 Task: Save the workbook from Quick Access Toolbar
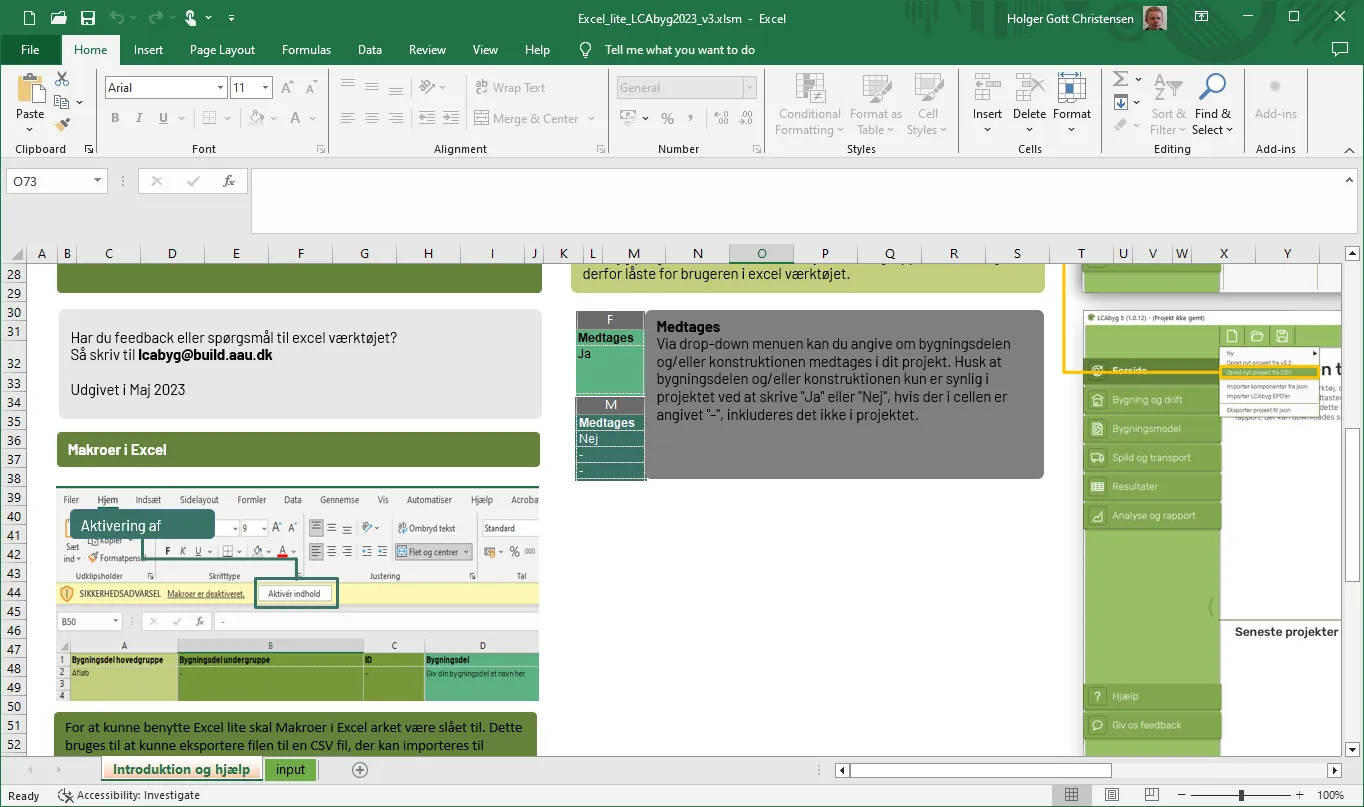pos(87,18)
